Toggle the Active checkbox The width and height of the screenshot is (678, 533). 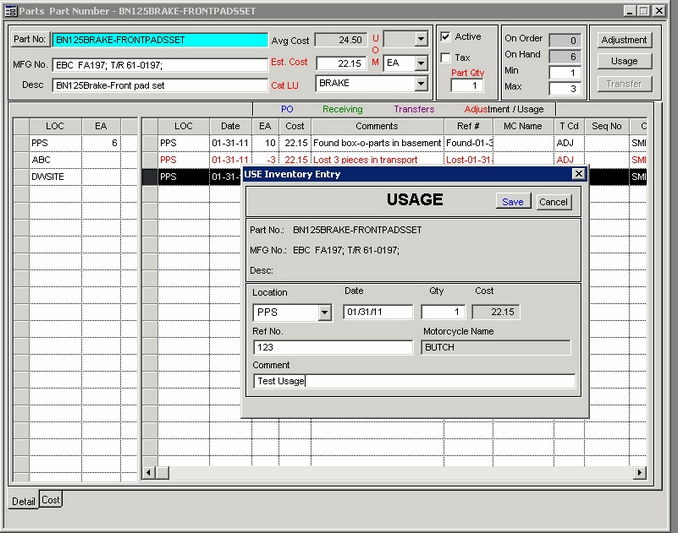click(x=446, y=37)
